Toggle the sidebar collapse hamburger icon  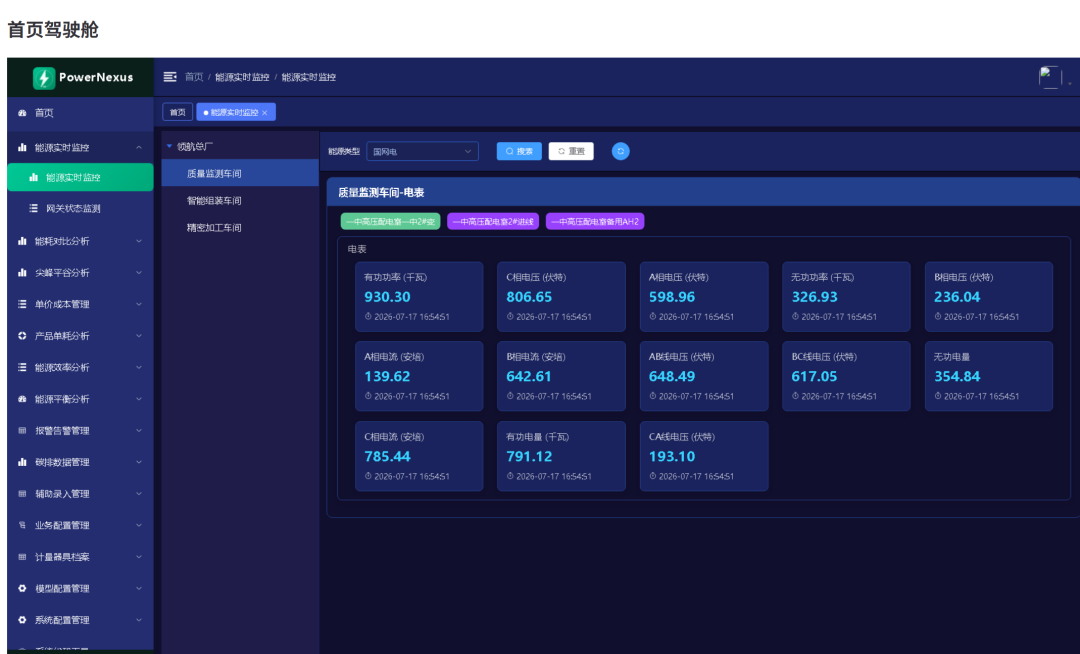tap(170, 77)
